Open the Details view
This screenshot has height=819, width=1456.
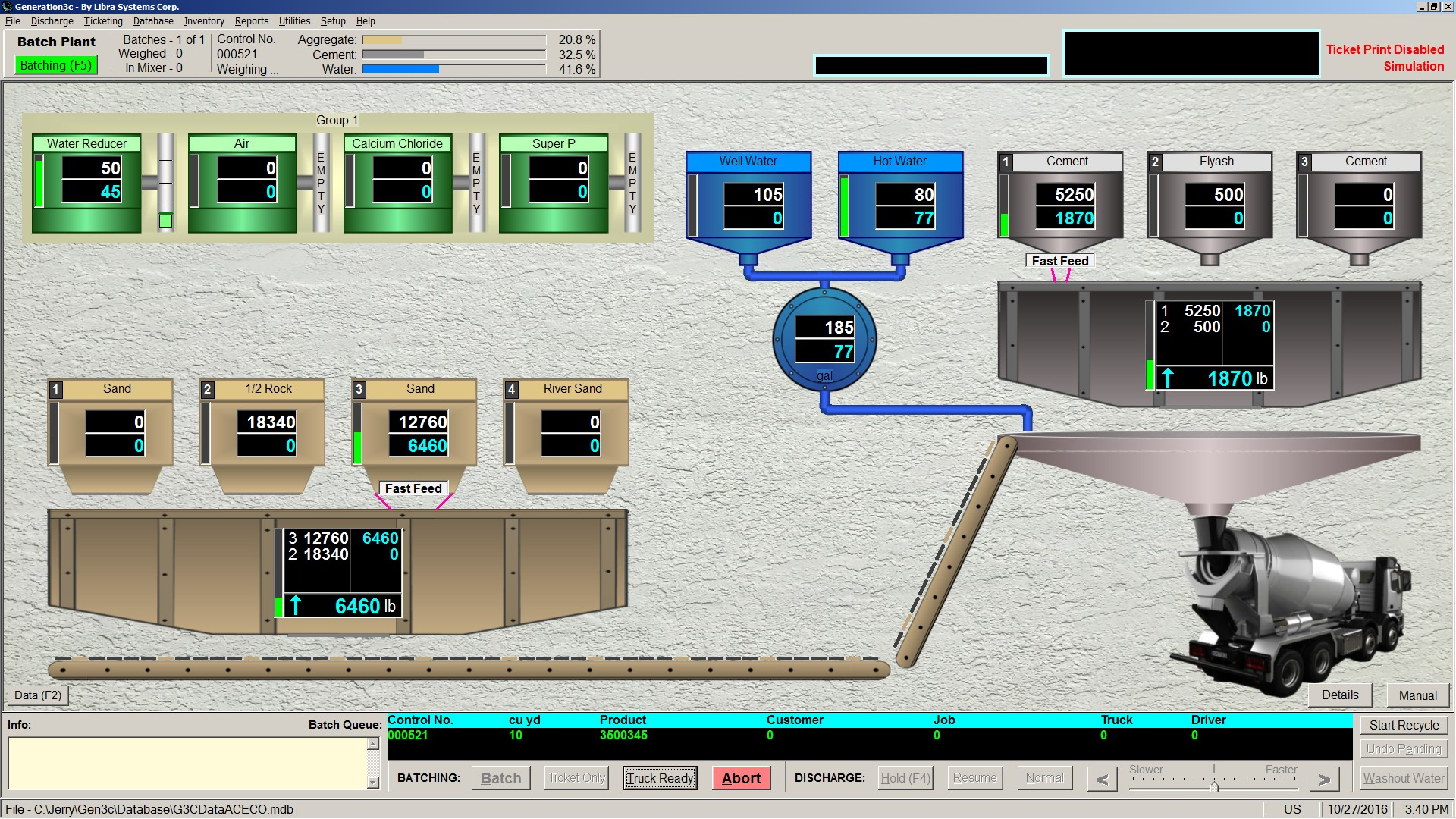(1340, 695)
